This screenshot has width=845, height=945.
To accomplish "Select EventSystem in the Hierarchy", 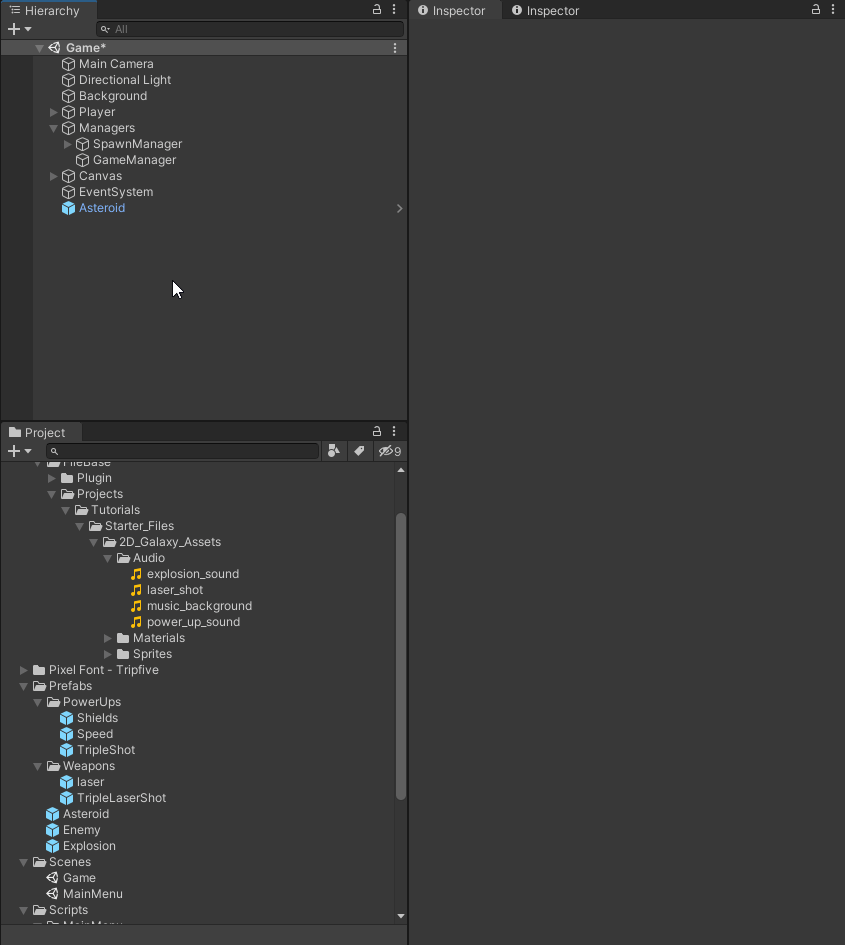I will (x=116, y=192).
